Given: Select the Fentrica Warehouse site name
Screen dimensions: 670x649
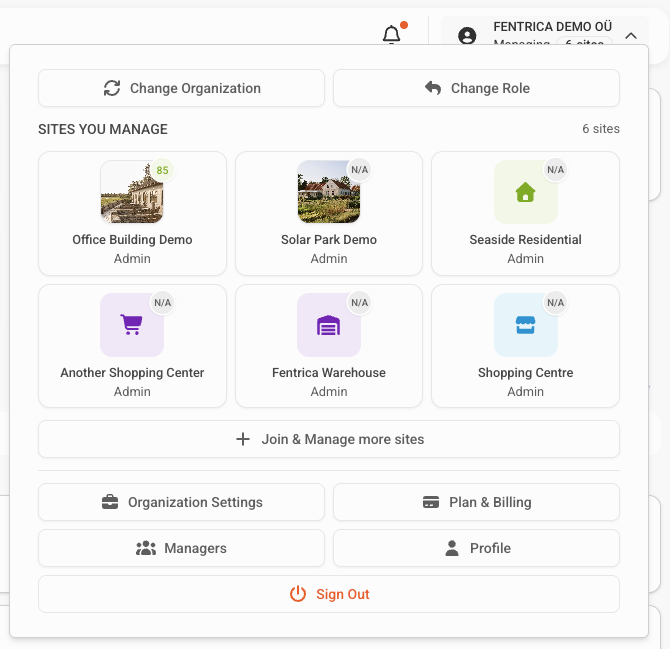Looking at the screenshot, I should 329,373.
